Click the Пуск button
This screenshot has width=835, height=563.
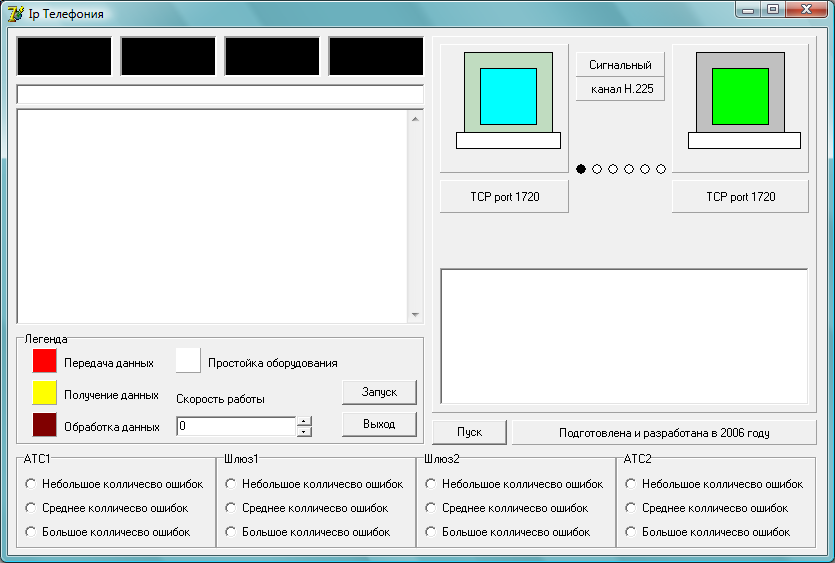coord(469,432)
